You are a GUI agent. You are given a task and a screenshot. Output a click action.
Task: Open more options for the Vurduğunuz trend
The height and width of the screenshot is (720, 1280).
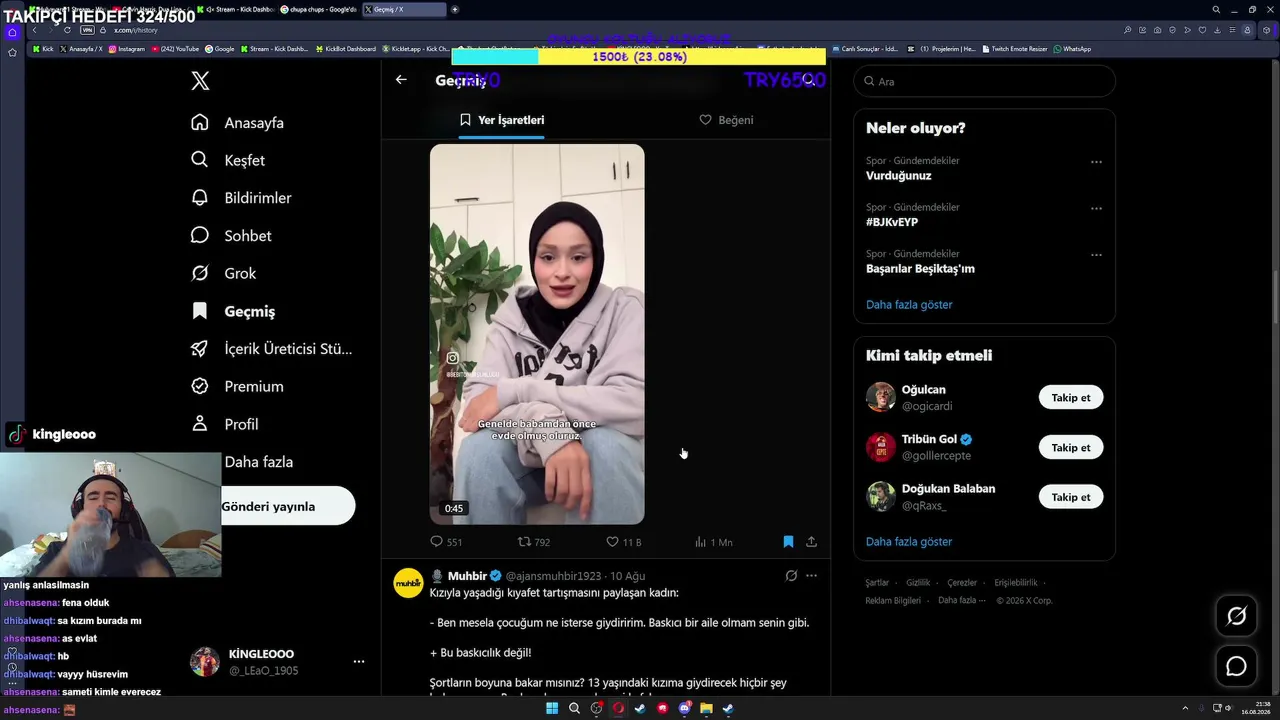(x=1096, y=162)
